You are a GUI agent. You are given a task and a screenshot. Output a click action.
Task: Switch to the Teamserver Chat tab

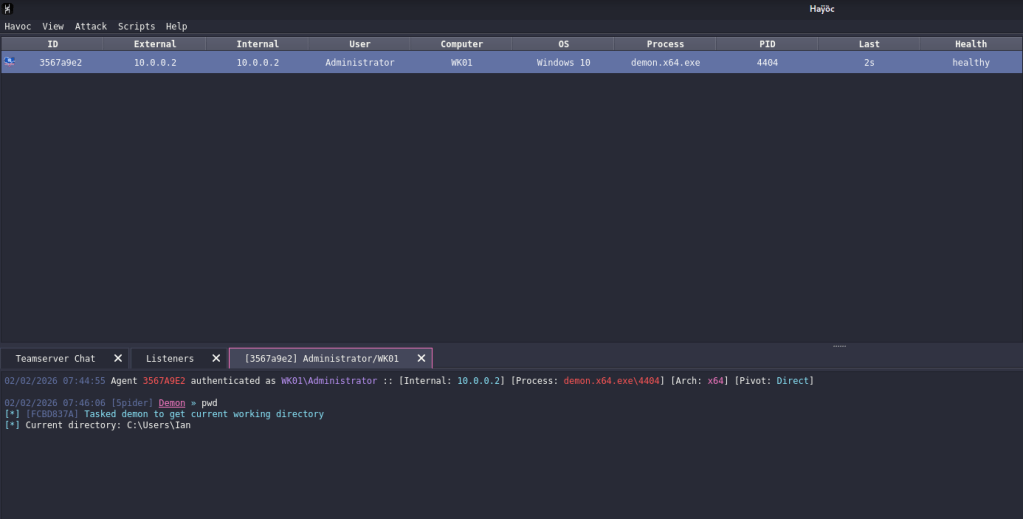pyautogui.click(x=55, y=358)
